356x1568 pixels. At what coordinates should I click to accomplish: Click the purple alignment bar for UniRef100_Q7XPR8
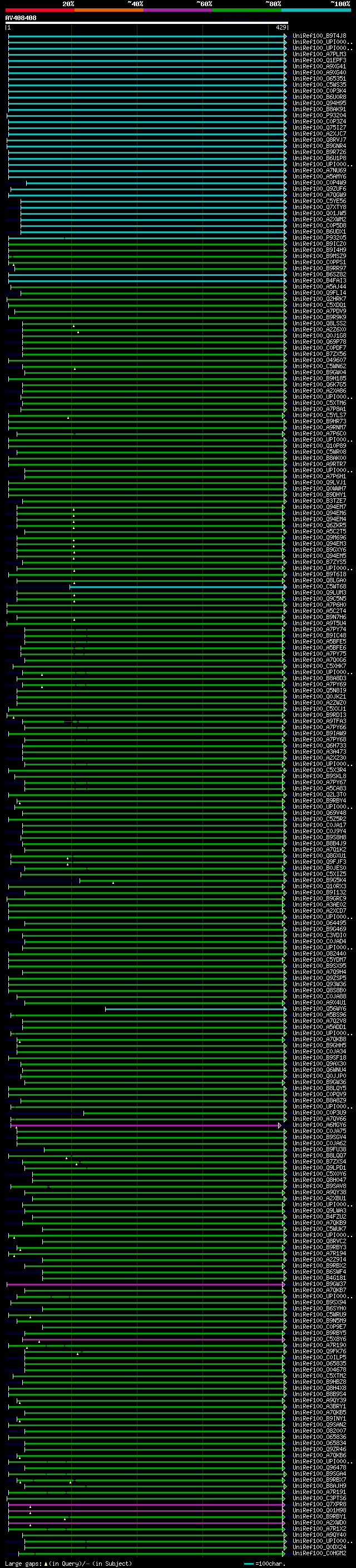pos(146,1505)
